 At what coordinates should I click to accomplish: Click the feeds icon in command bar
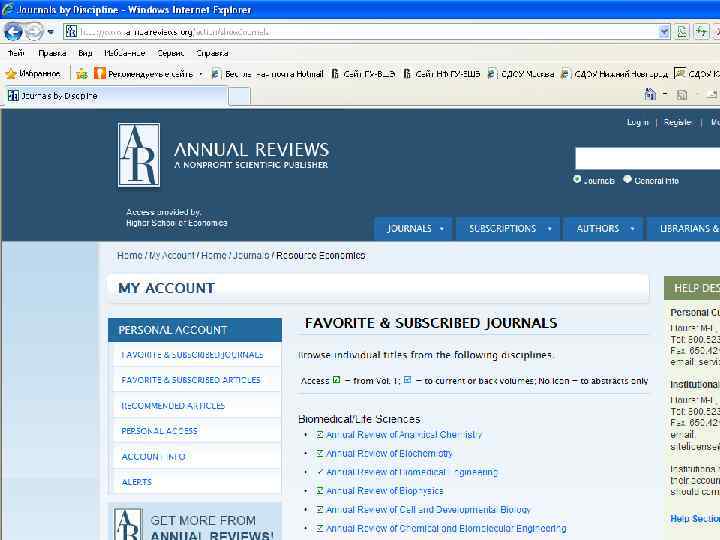point(682,95)
